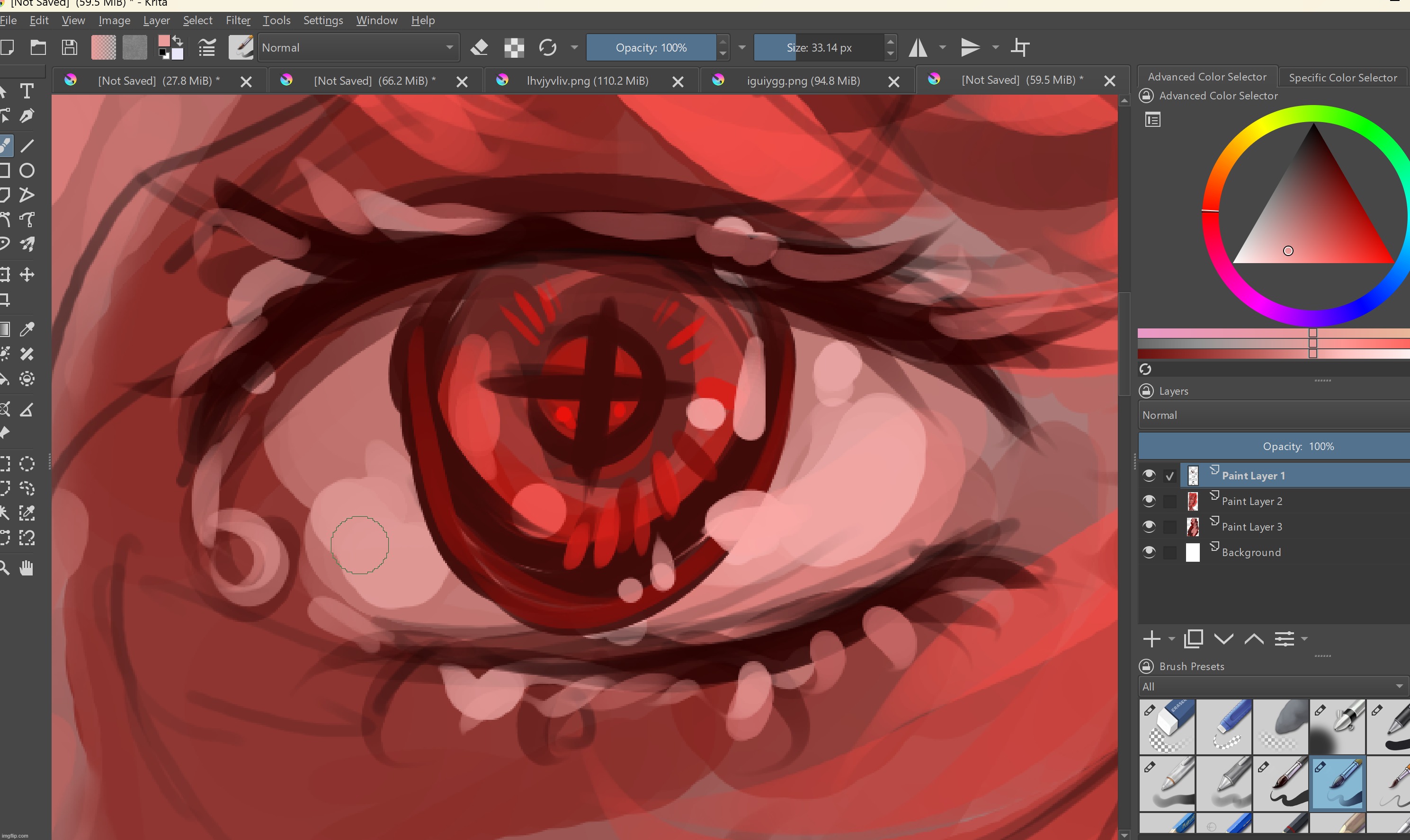Click the horizontal mirror tool icon
This screenshot has height=840, width=1410.
pos(918,47)
